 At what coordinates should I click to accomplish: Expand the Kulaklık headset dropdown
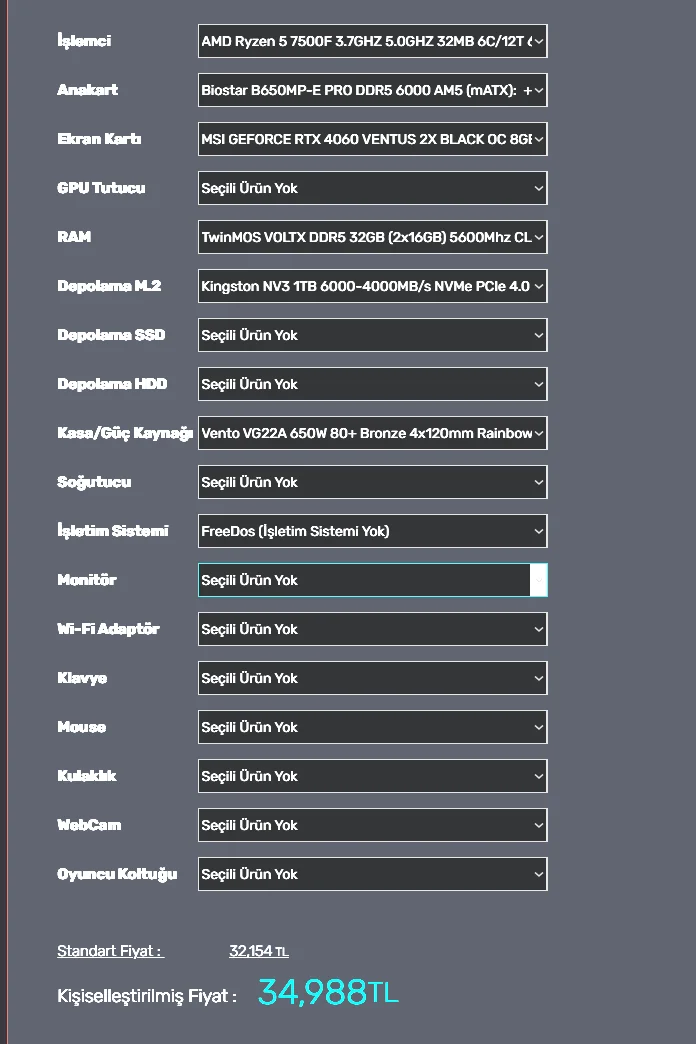pyautogui.click(x=372, y=776)
